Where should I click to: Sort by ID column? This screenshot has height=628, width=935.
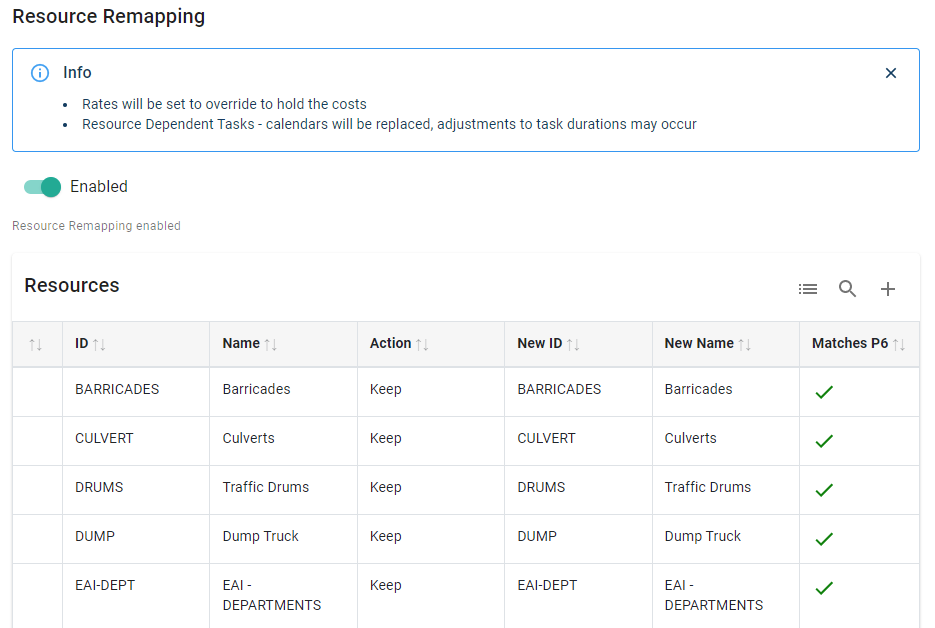point(99,344)
